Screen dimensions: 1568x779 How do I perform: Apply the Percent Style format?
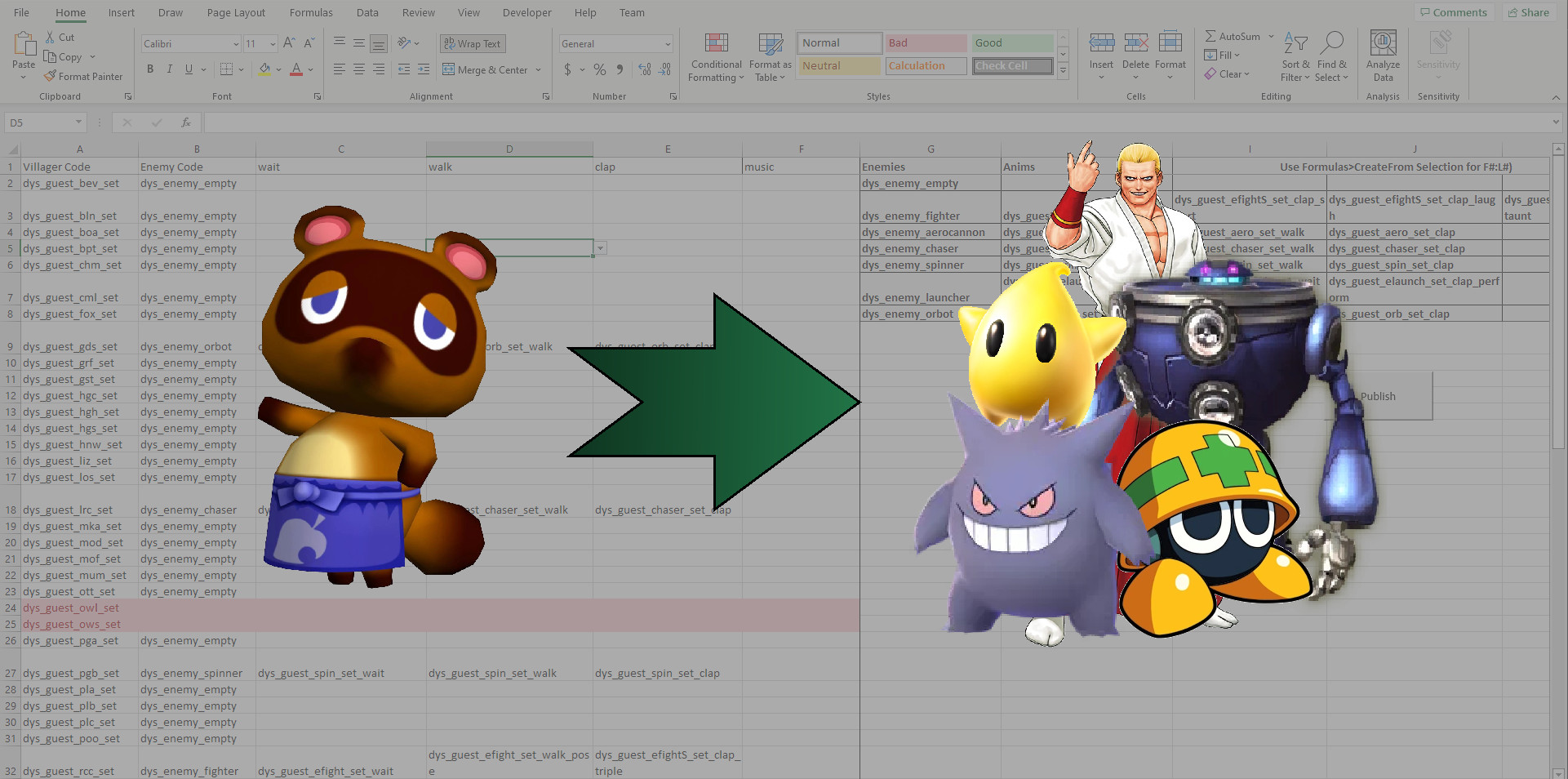pyautogui.click(x=599, y=70)
